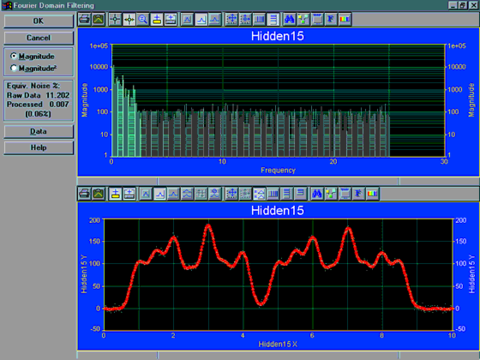Image resolution: width=480 pixels, height=360 pixels.
Task: Click the splitter bar below the frequency plot
Action: (278, 181)
